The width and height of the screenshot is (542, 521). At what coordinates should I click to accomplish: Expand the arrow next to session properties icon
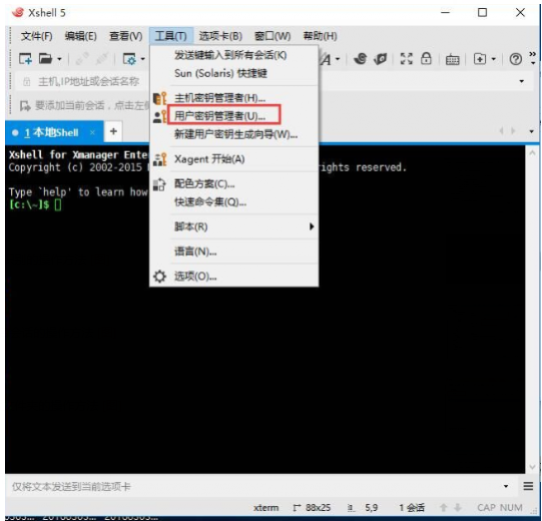click(142, 59)
